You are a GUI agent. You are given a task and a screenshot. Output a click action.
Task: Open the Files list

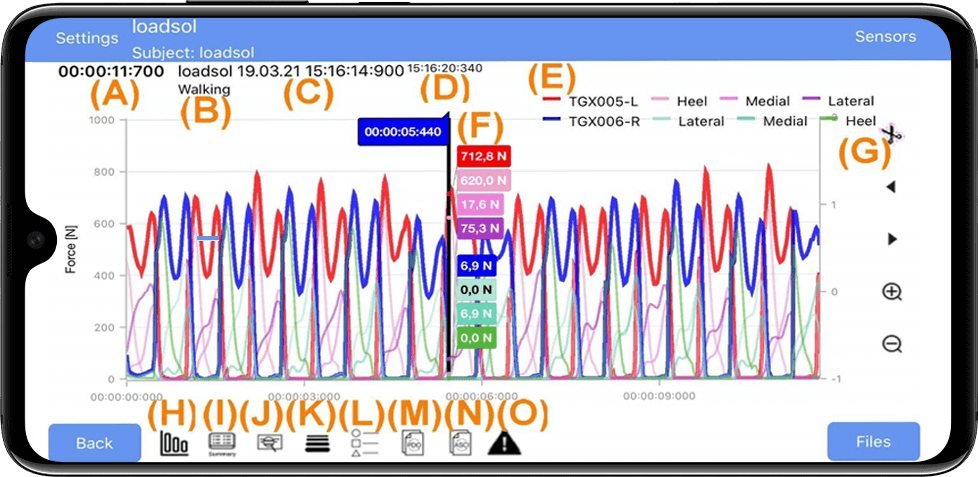point(873,441)
